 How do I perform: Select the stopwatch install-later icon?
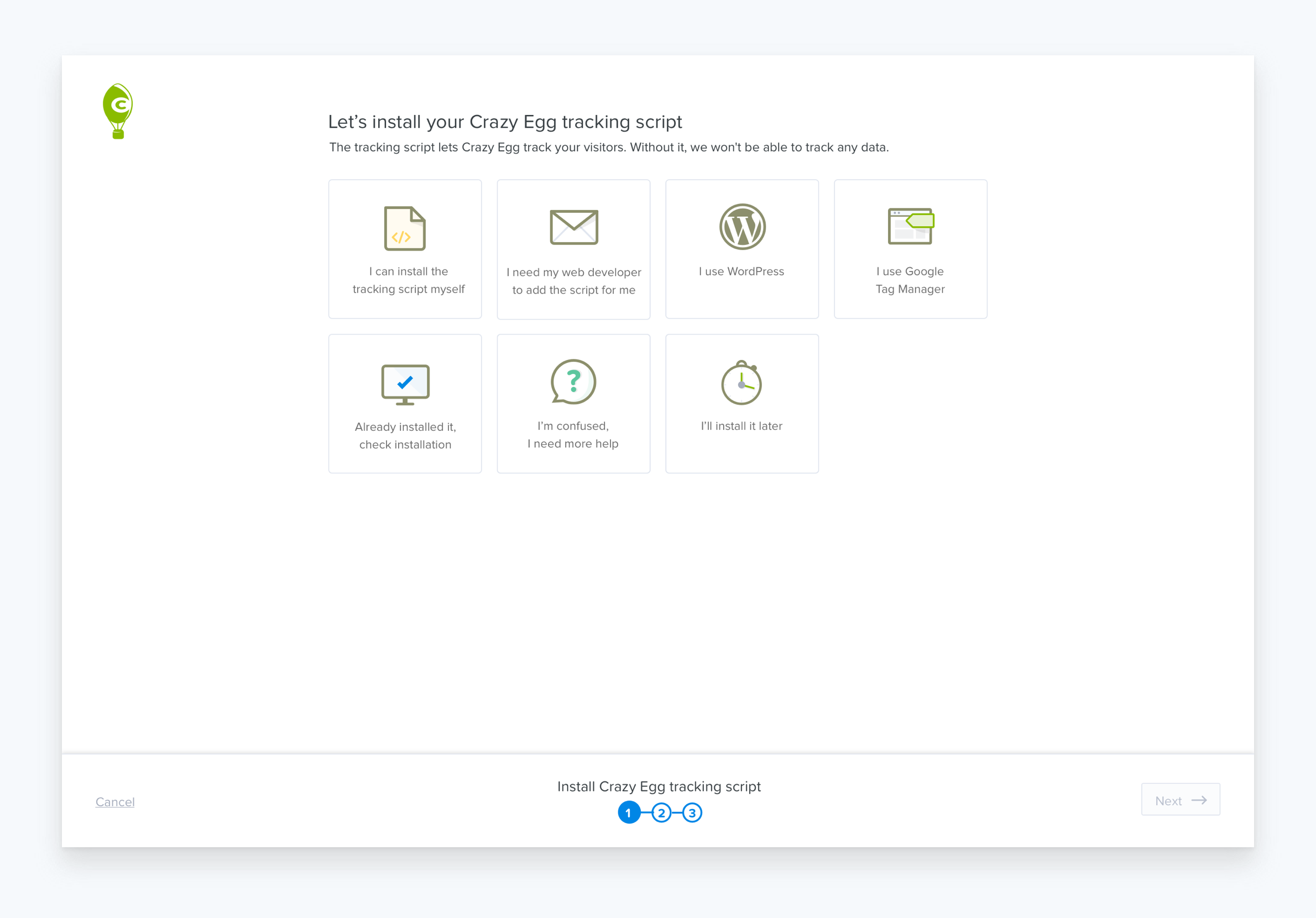click(741, 383)
